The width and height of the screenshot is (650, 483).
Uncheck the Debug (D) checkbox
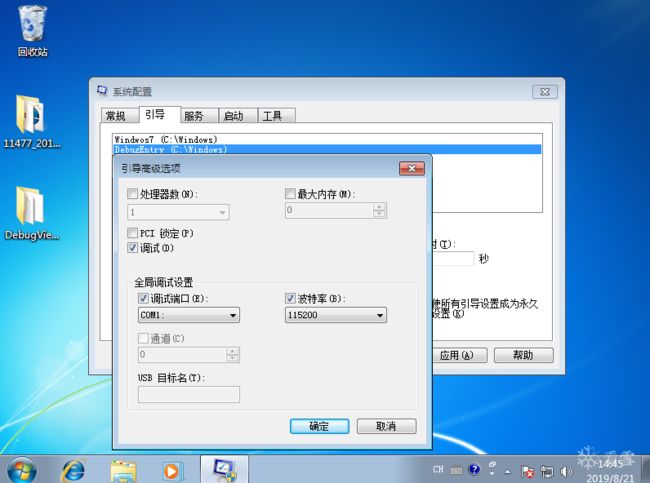pos(132,248)
